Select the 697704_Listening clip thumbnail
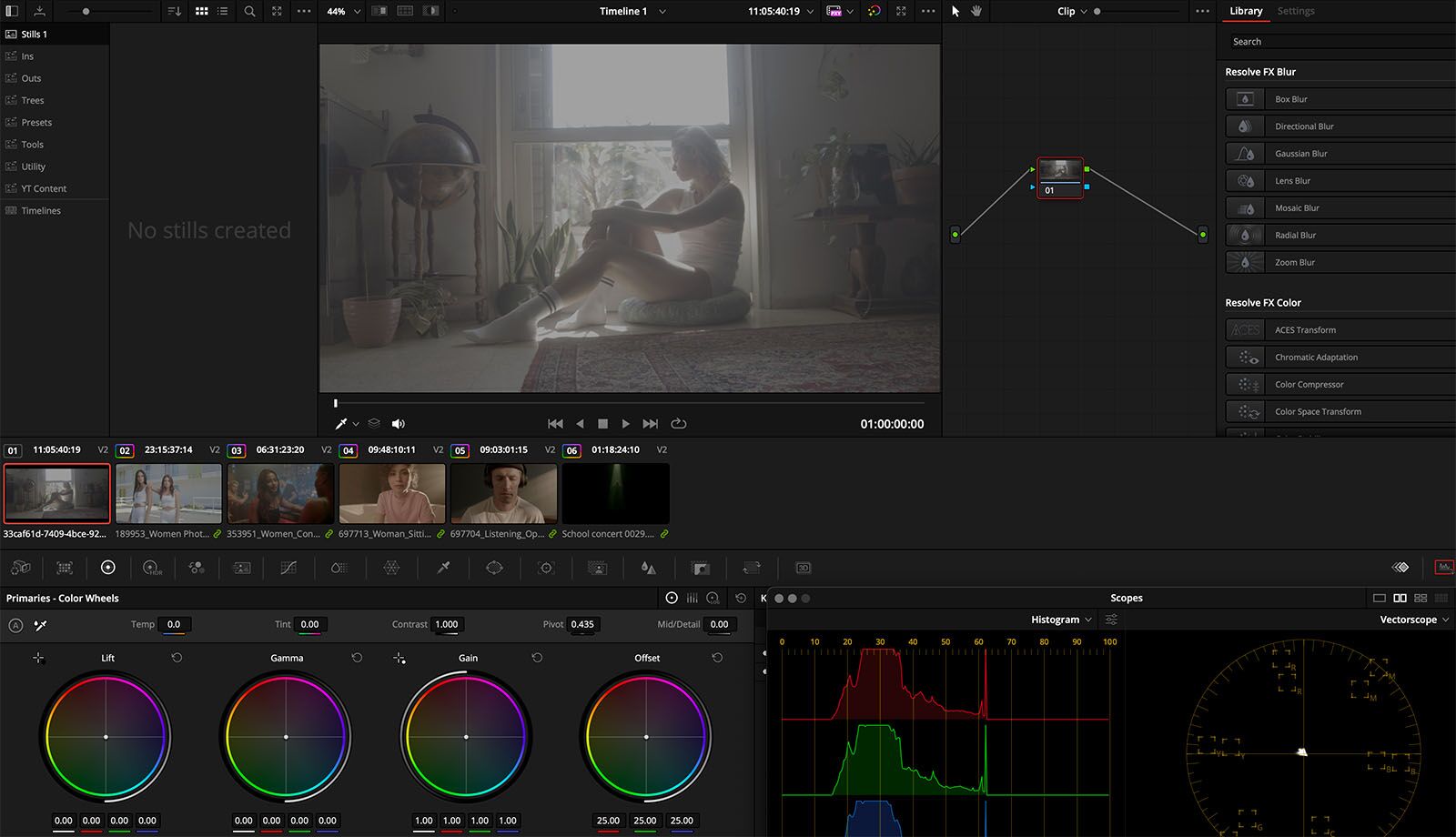Image resolution: width=1456 pixels, height=837 pixels. pos(504,492)
